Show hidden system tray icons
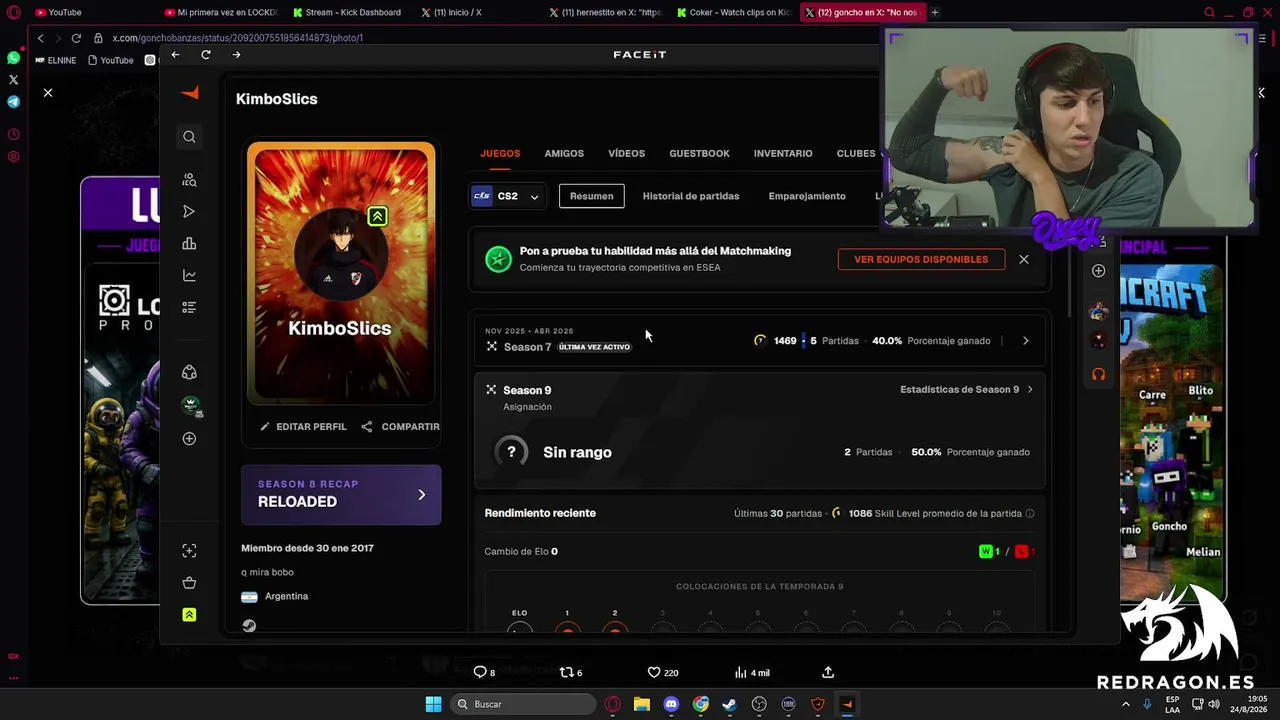The width and height of the screenshot is (1280, 720). click(x=1126, y=704)
